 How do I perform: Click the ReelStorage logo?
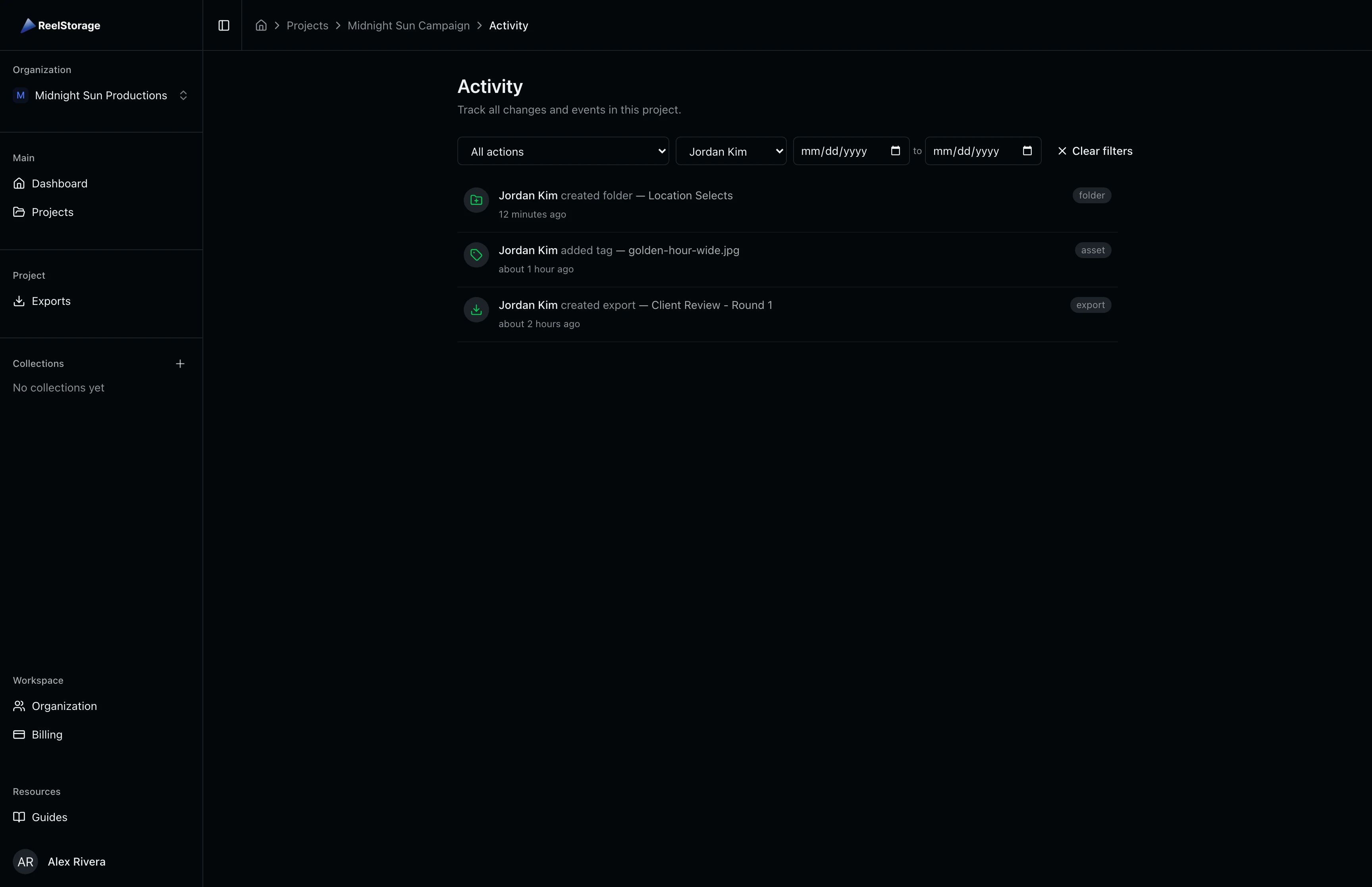coord(60,25)
